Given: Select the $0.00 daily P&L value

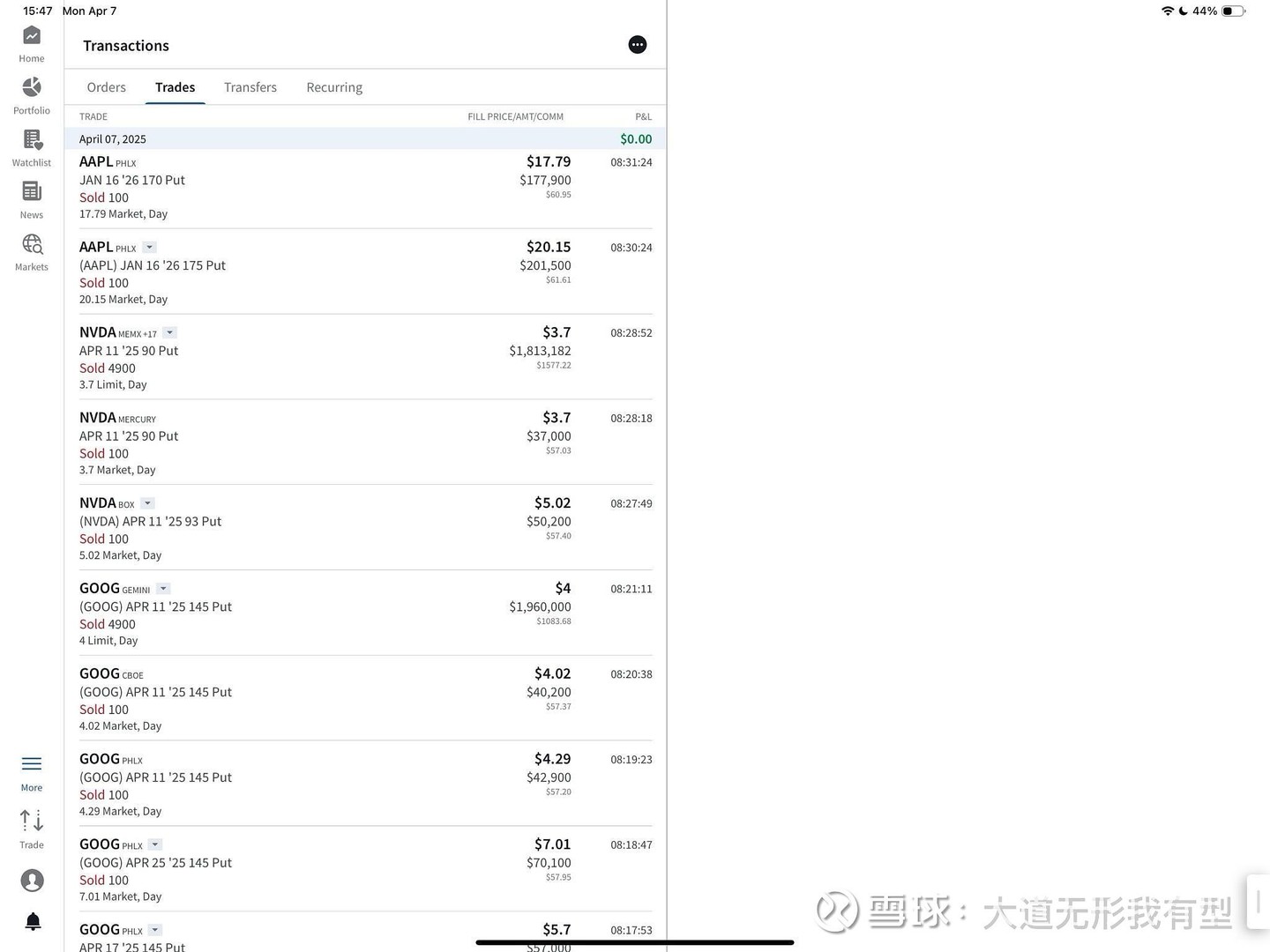Looking at the screenshot, I should [636, 139].
